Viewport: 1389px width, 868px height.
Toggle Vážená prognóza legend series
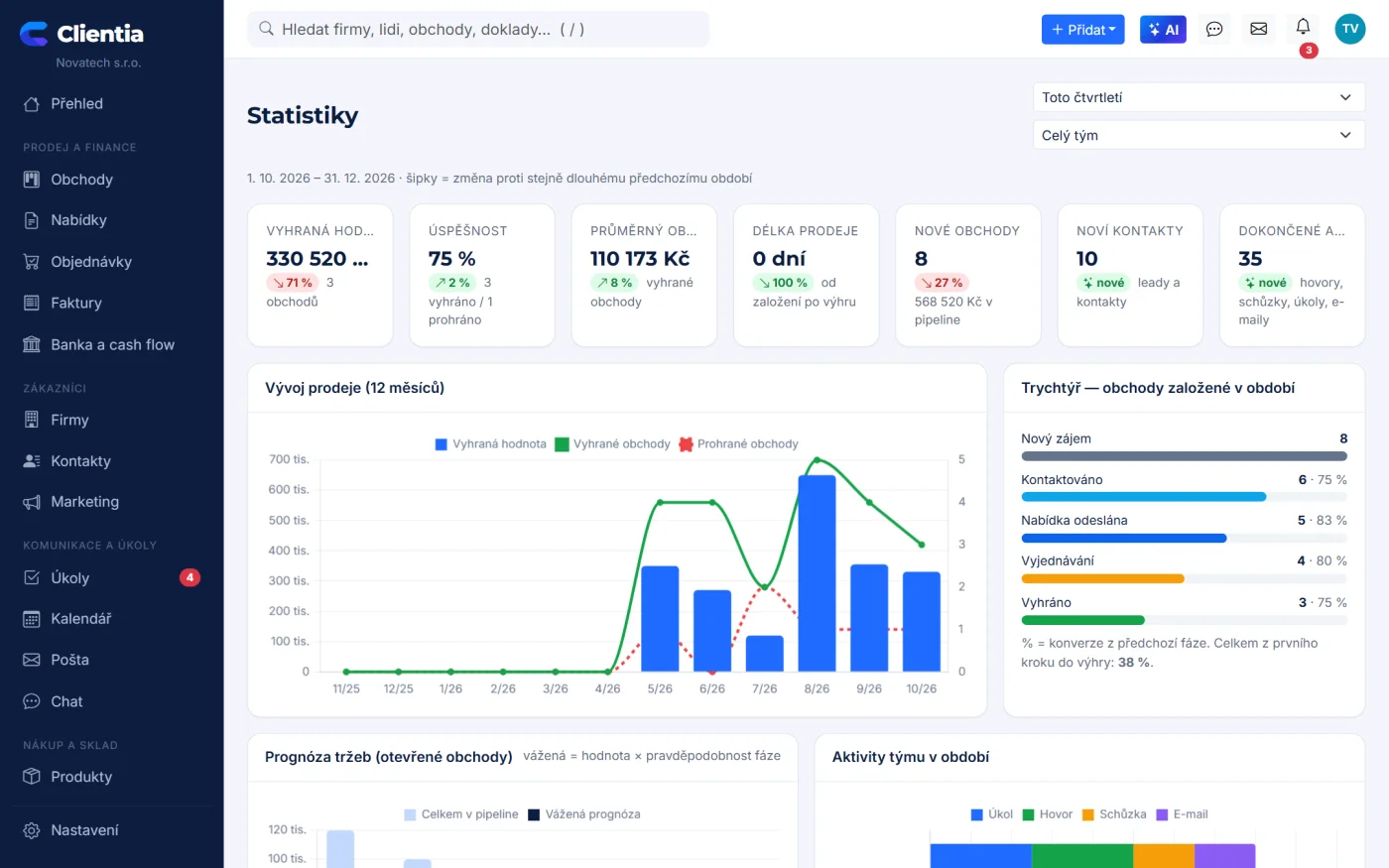(583, 814)
